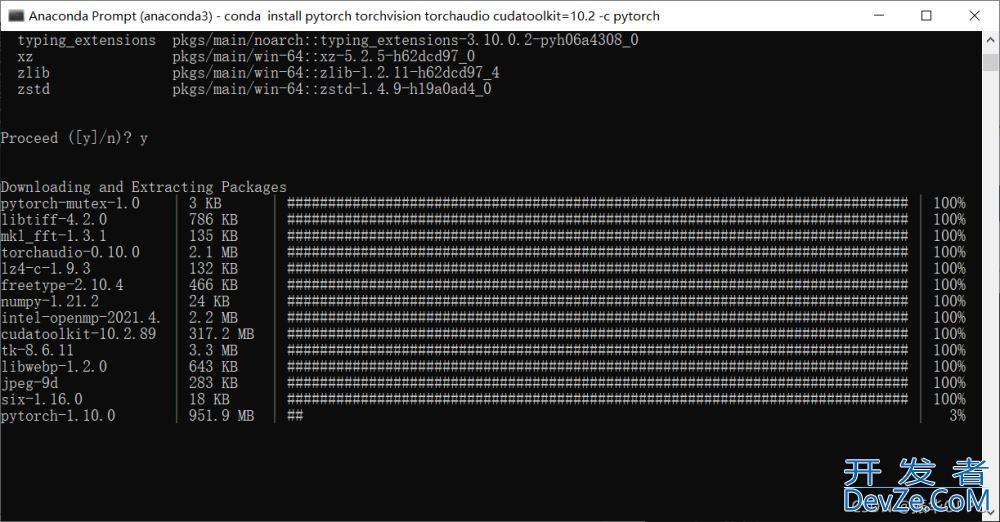Image resolution: width=1000 pixels, height=522 pixels.
Task: Click the 100% value on the six-1.16.0 row
Action: (x=950, y=399)
